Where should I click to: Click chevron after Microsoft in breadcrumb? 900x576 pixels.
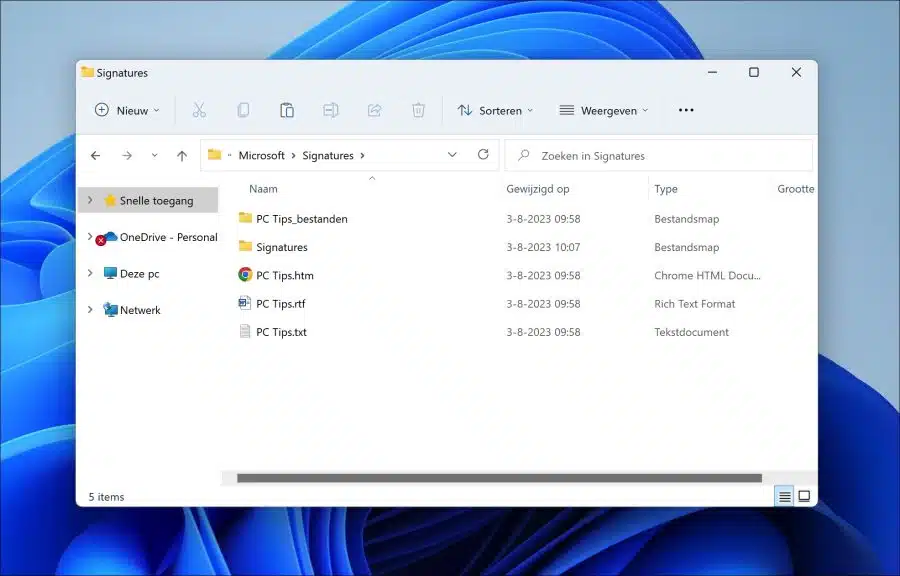293,155
